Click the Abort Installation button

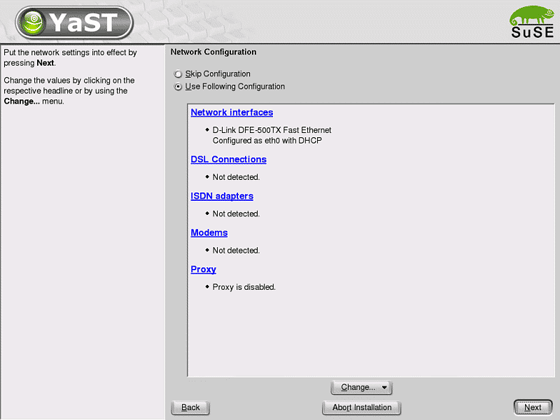coord(361,408)
